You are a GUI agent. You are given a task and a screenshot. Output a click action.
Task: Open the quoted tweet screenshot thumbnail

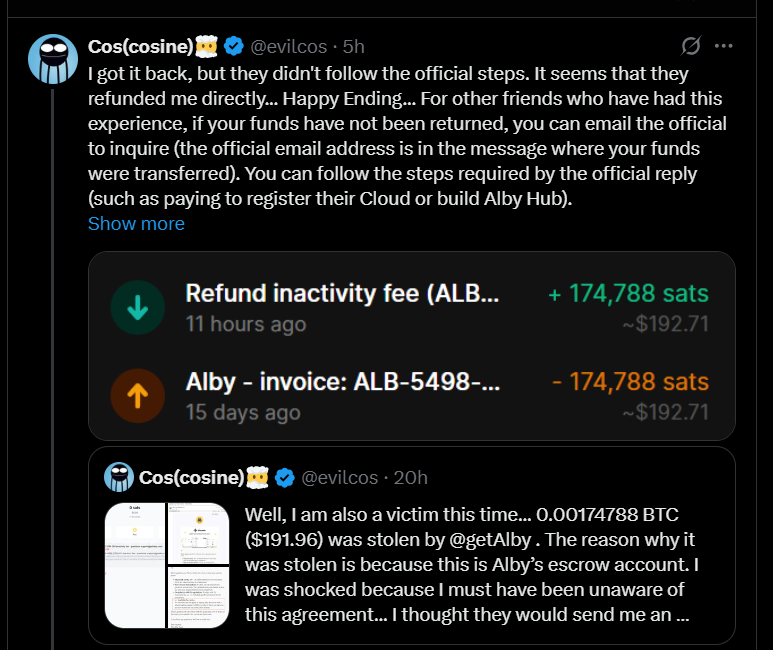pyautogui.click(x=167, y=565)
